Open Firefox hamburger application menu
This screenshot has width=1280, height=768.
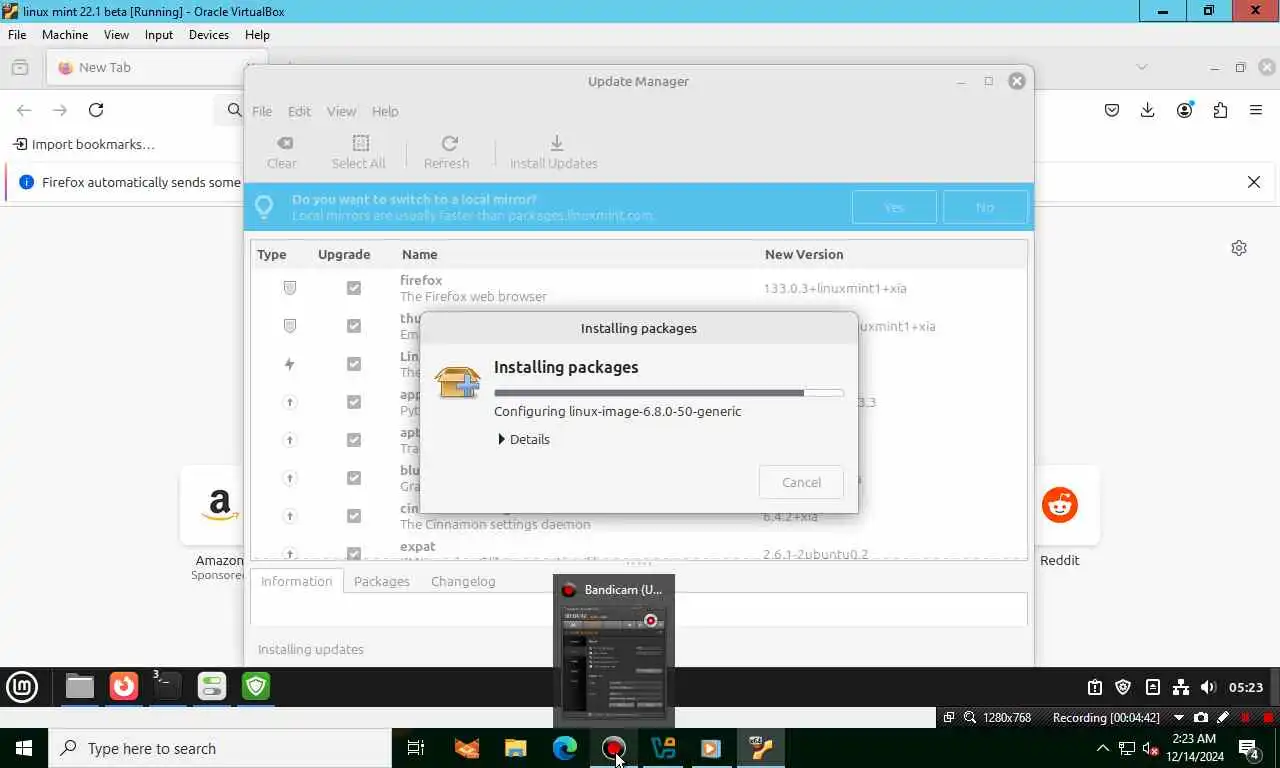[1256, 110]
